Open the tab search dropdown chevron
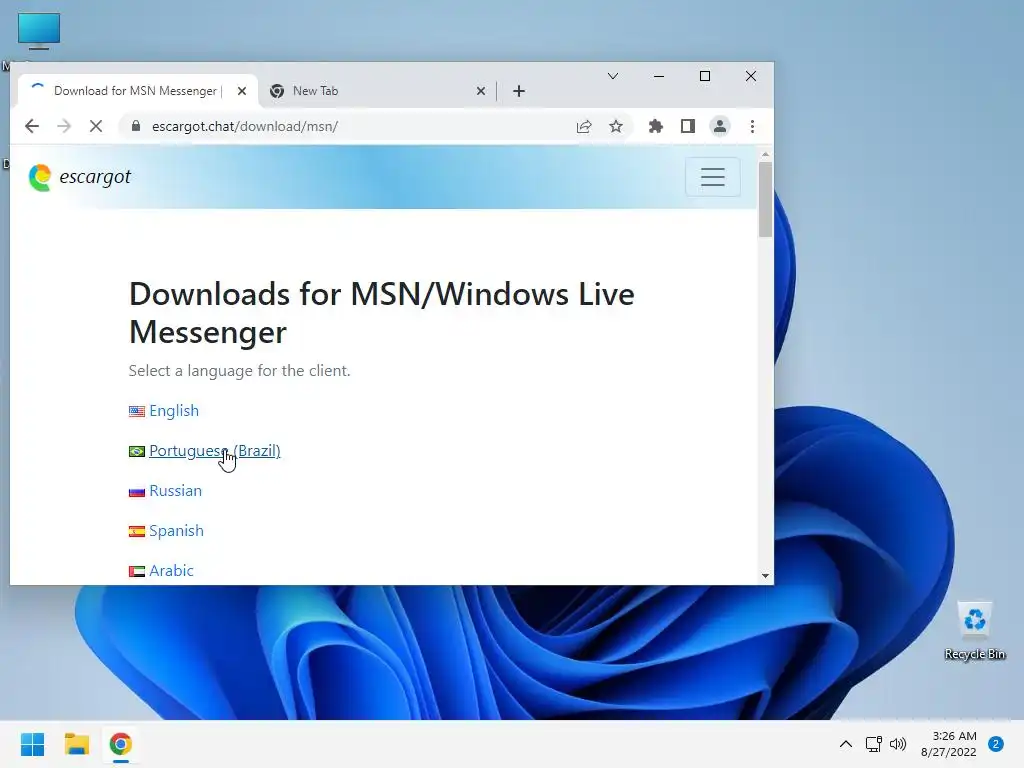The width and height of the screenshot is (1024, 768). coord(613,76)
